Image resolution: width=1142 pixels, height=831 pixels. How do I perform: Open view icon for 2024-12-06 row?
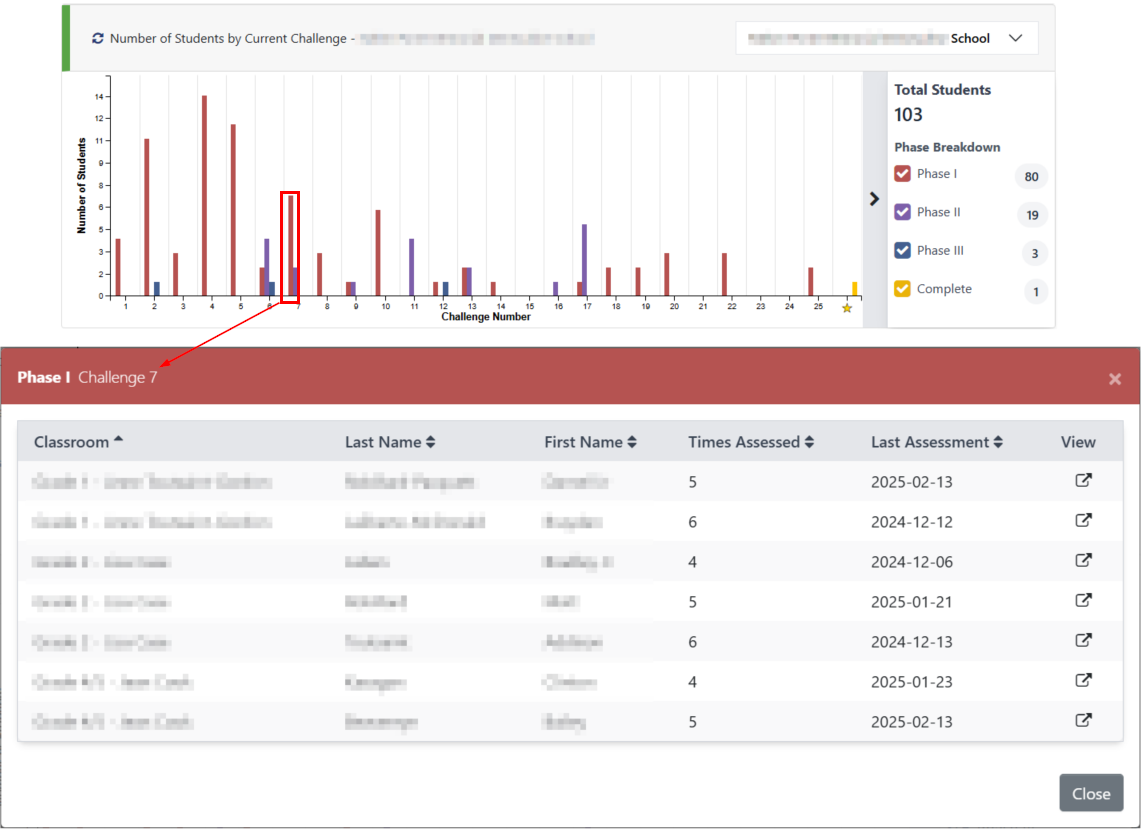(1084, 561)
